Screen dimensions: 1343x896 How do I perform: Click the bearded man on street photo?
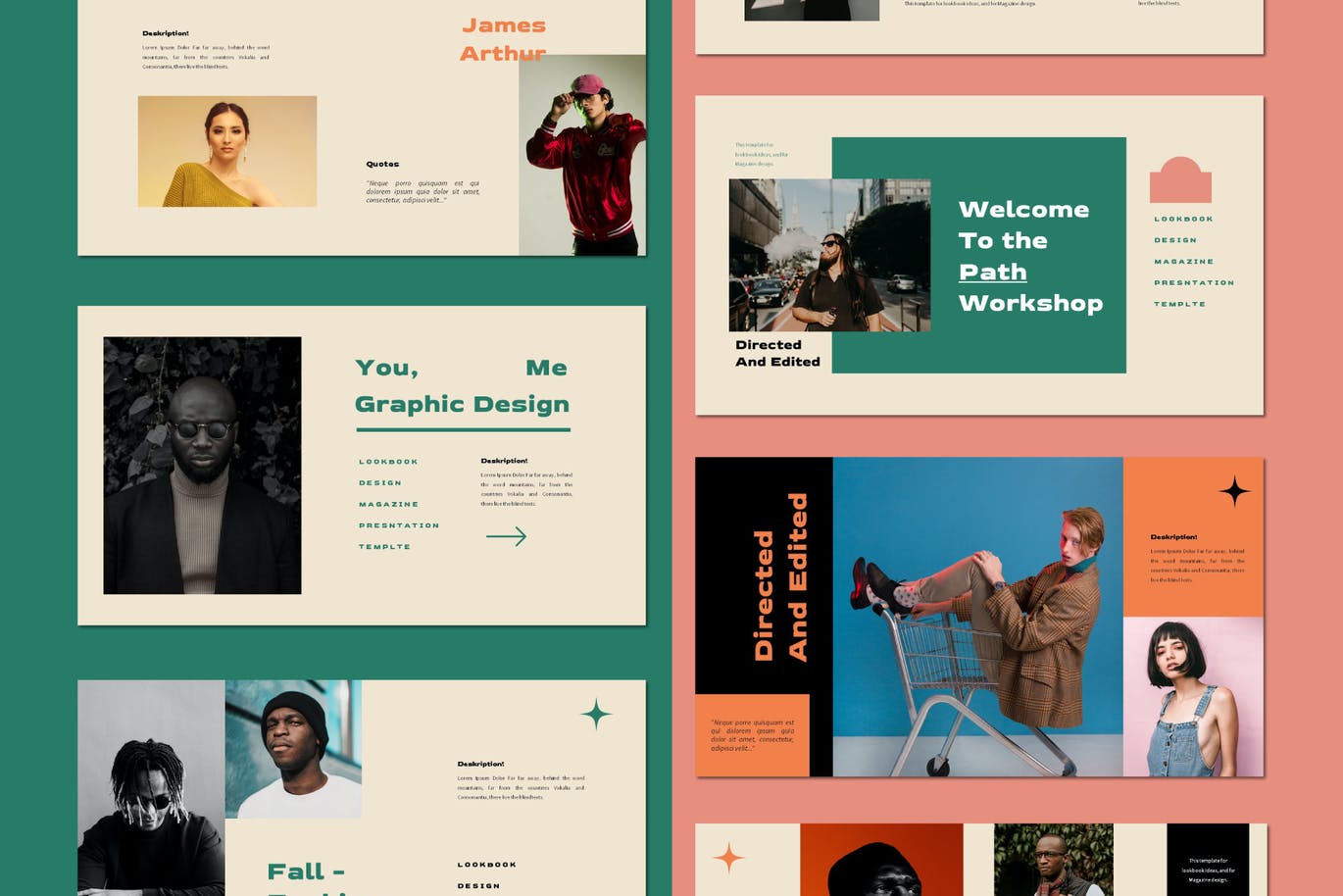pos(829,255)
